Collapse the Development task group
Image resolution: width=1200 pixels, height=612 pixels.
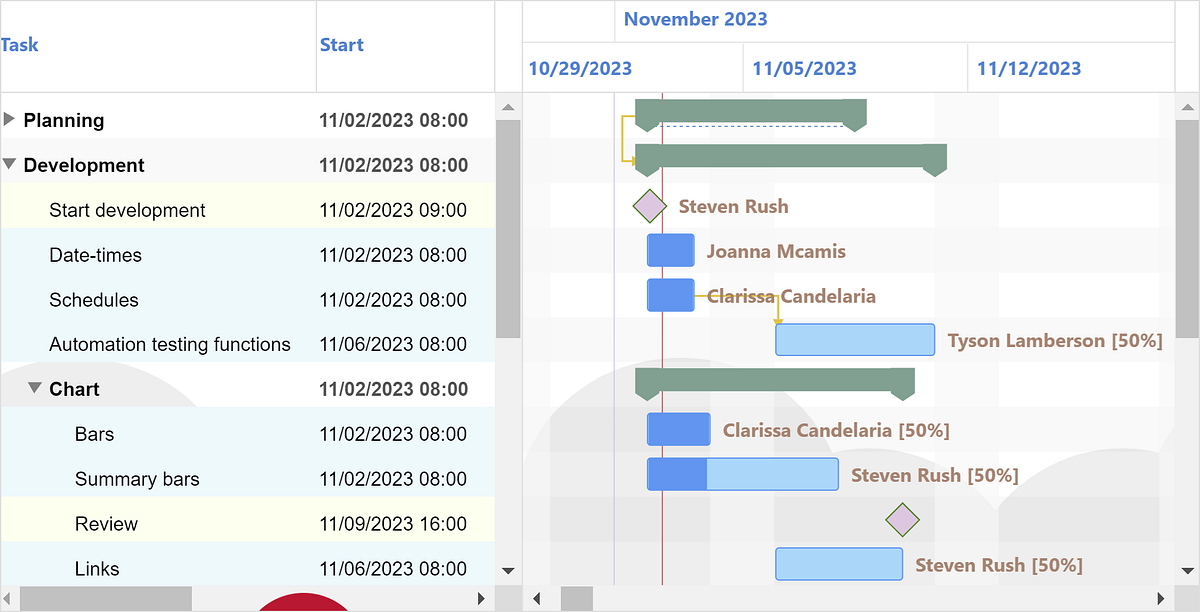click(10, 165)
